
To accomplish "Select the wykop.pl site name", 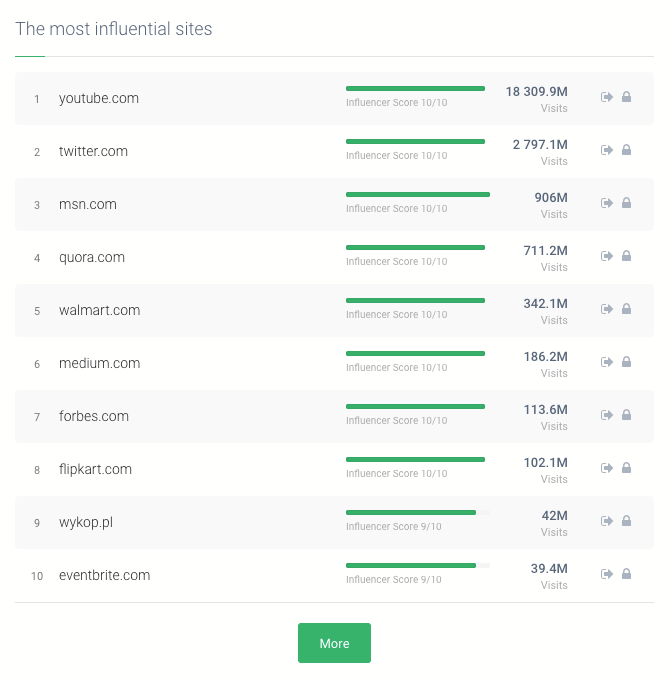I will [x=86, y=522].
